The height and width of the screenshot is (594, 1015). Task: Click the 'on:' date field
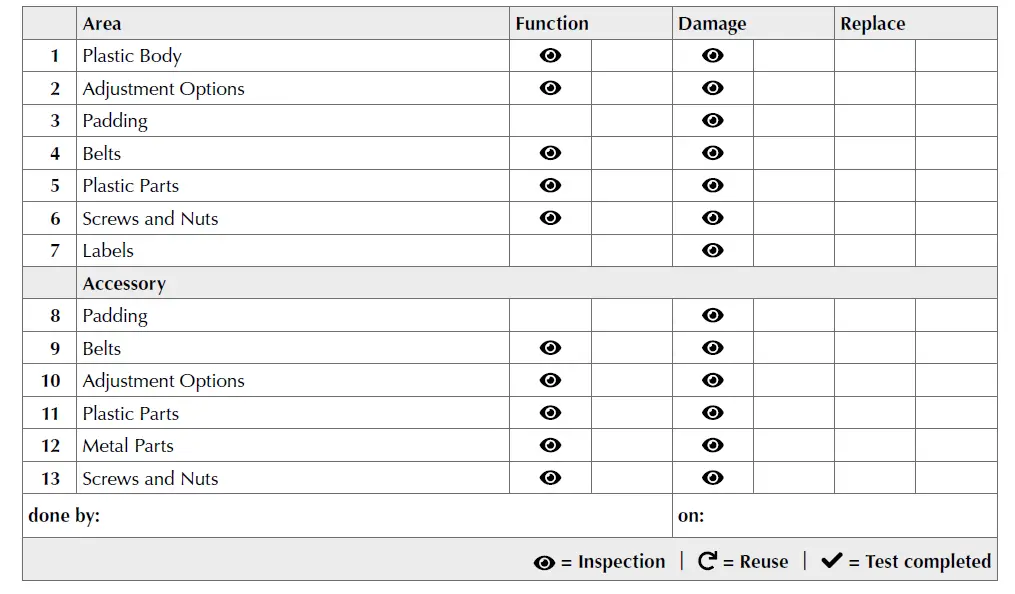click(x=834, y=516)
